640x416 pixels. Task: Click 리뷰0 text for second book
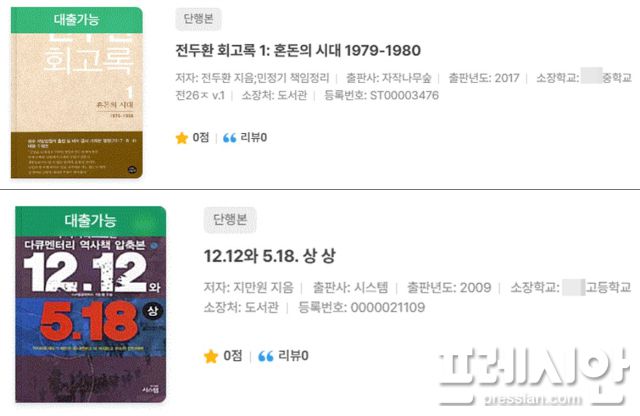coord(293,356)
